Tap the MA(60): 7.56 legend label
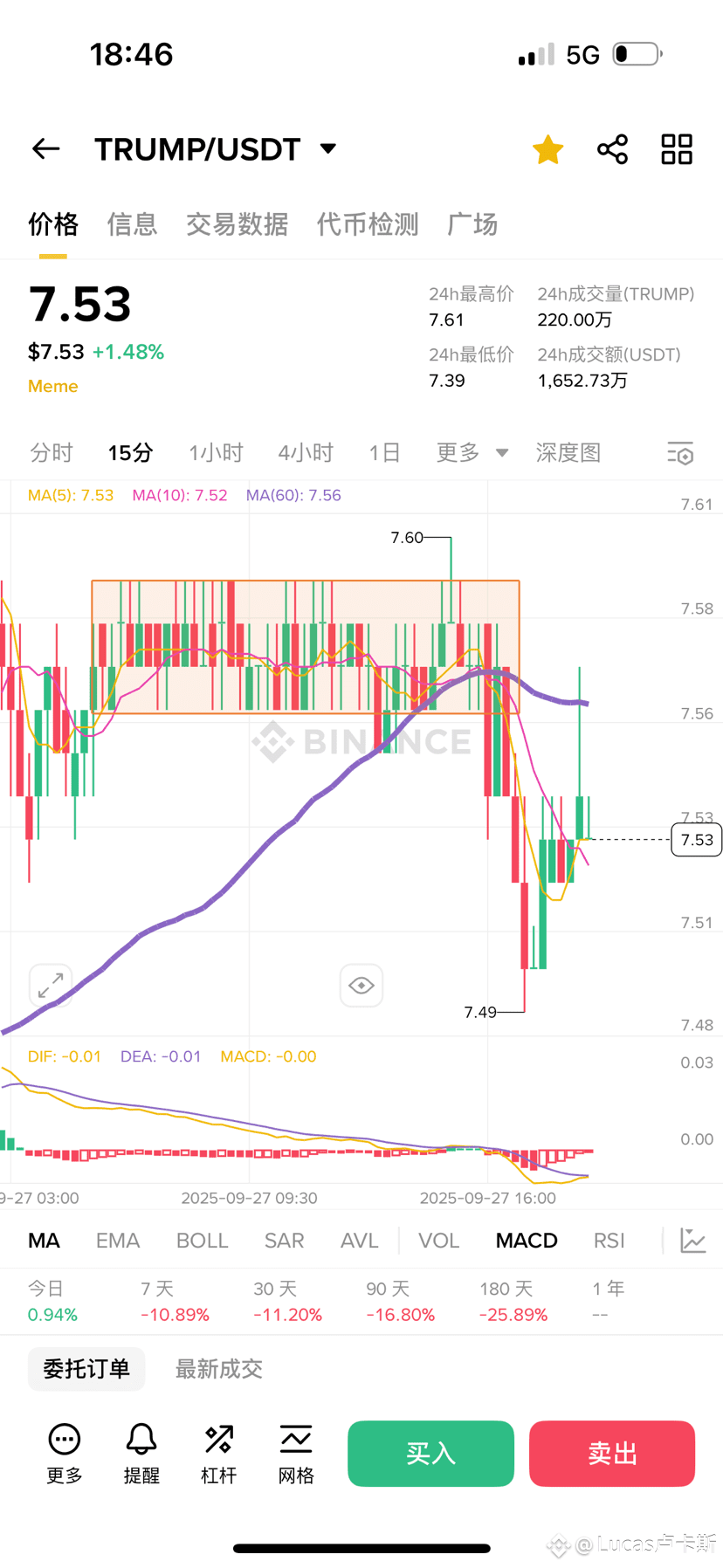Image resolution: width=723 pixels, height=1568 pixels. pyautogui.click(x=293, y=495)
